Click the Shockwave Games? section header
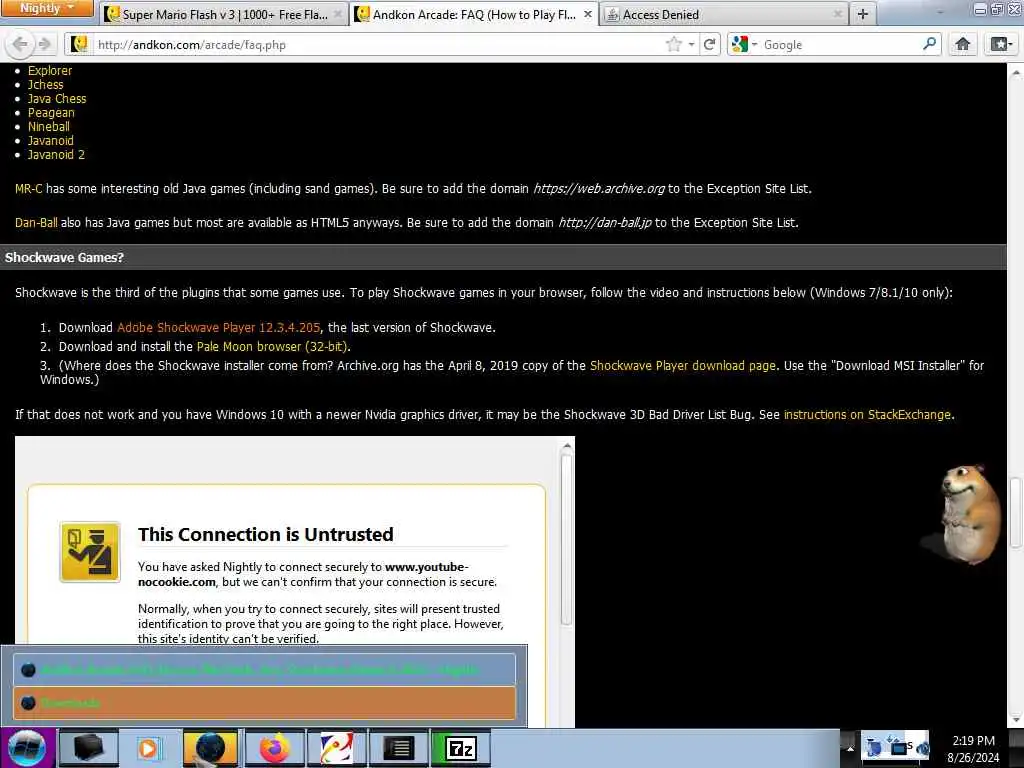1024x768 pixels. click(x=503, y=257)
